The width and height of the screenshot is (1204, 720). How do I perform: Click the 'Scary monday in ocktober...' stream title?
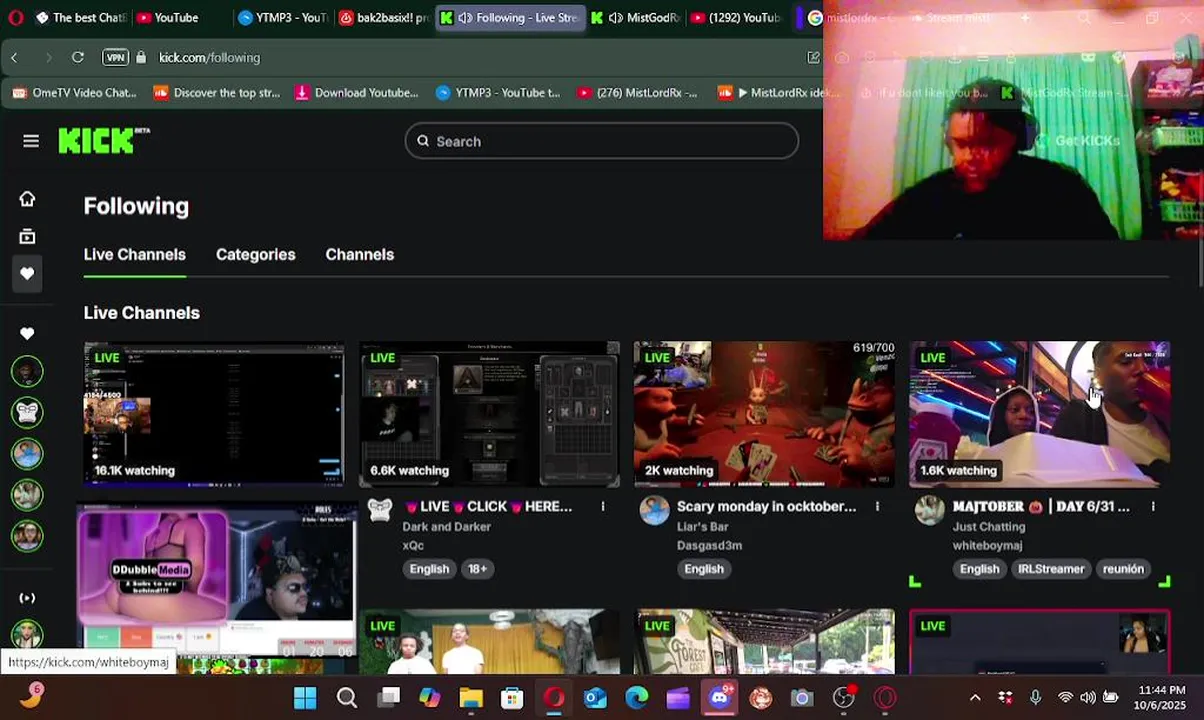coord(766,507)
